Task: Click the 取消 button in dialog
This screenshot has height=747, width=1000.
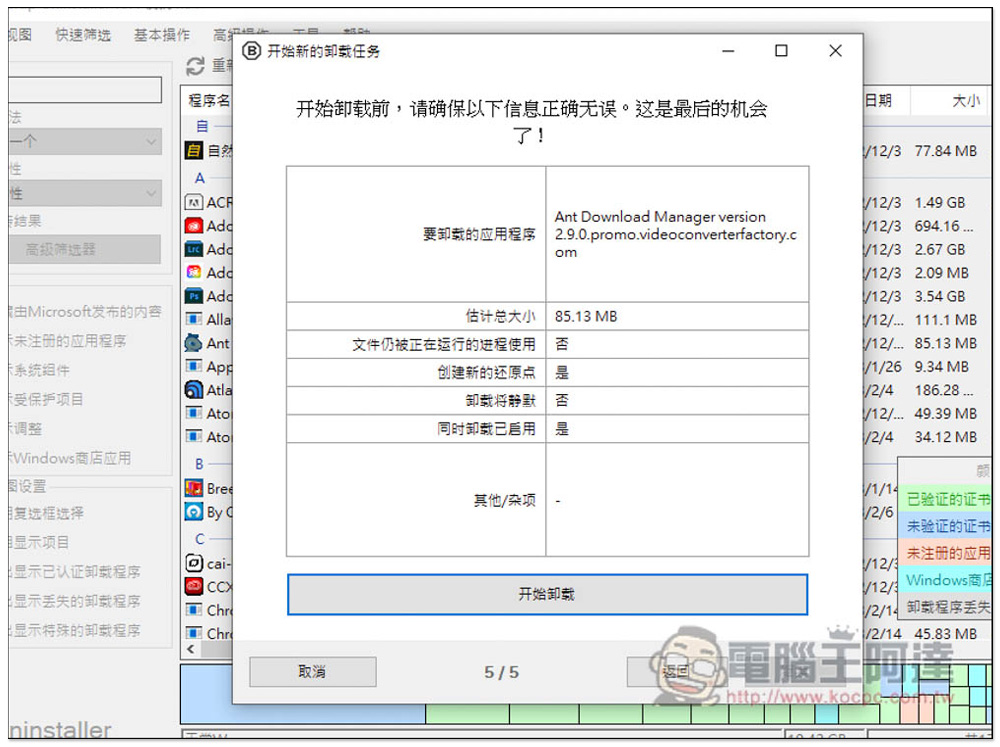Action: coord(312,672)
